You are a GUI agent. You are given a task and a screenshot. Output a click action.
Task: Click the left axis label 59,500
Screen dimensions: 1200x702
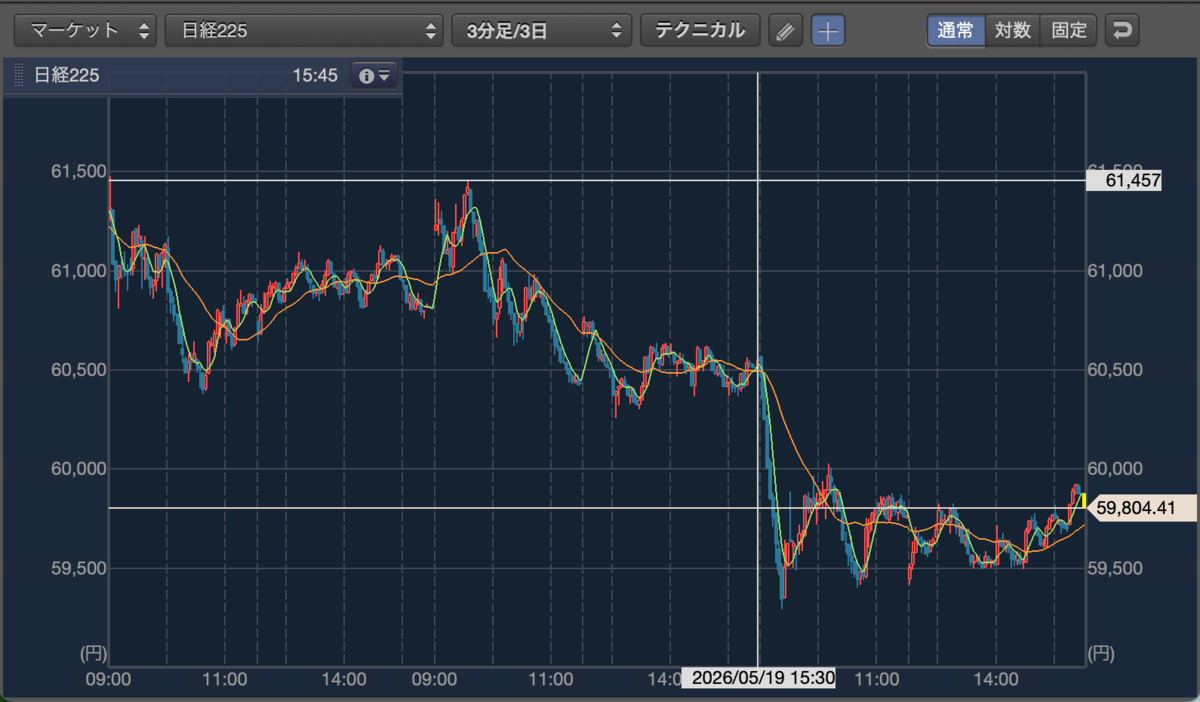(79, 568)
